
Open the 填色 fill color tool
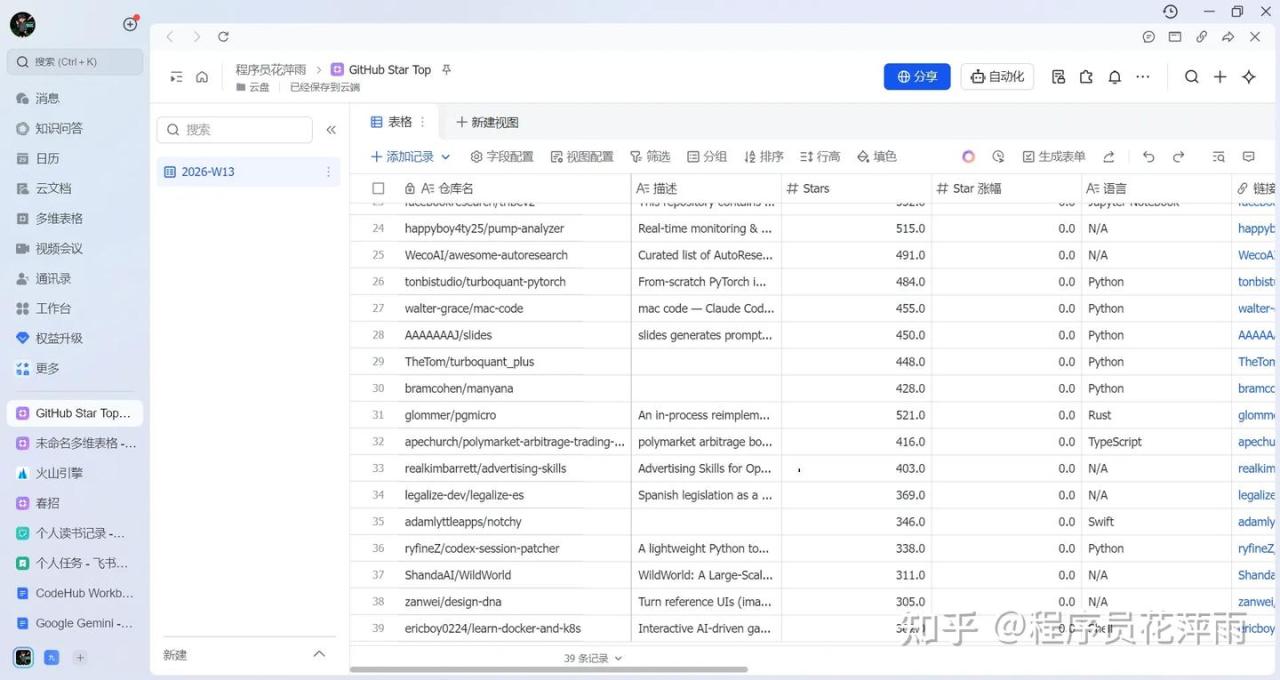pos(876,157)
